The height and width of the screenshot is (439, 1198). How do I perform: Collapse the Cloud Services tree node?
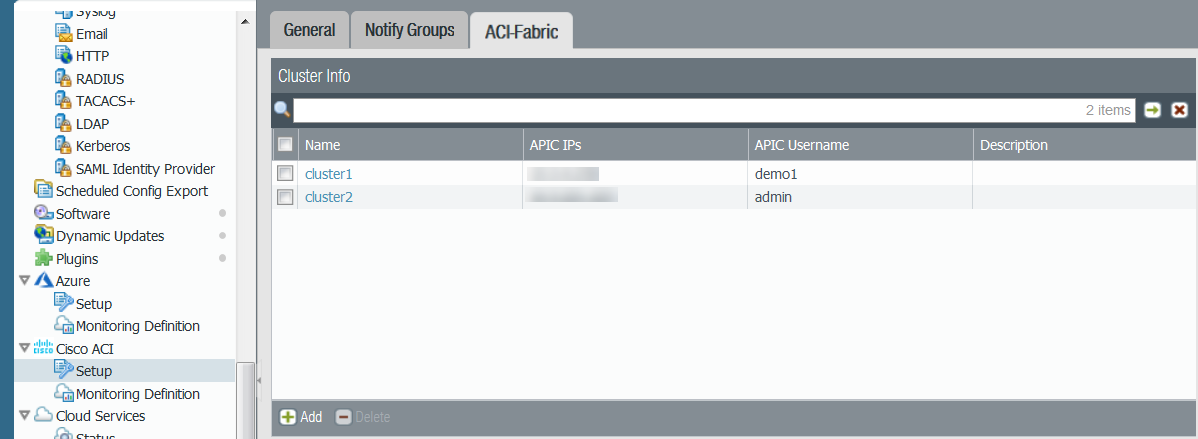(24, 416)
